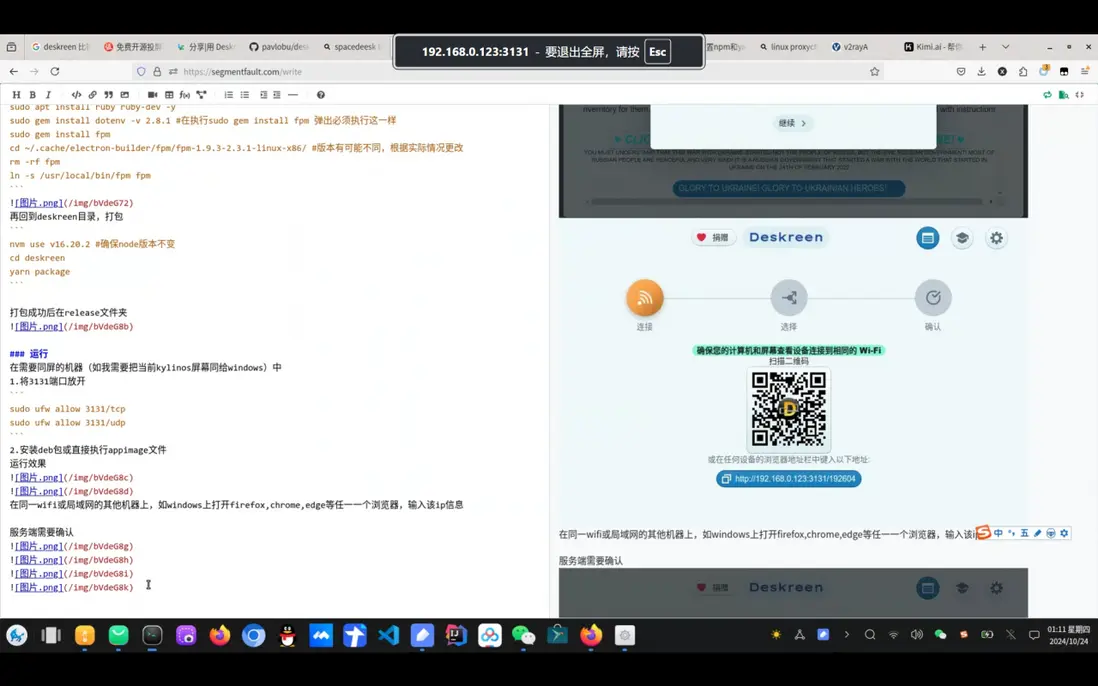Click the Deskreen QR code image

pyautogui.click(x=788, y=408)
